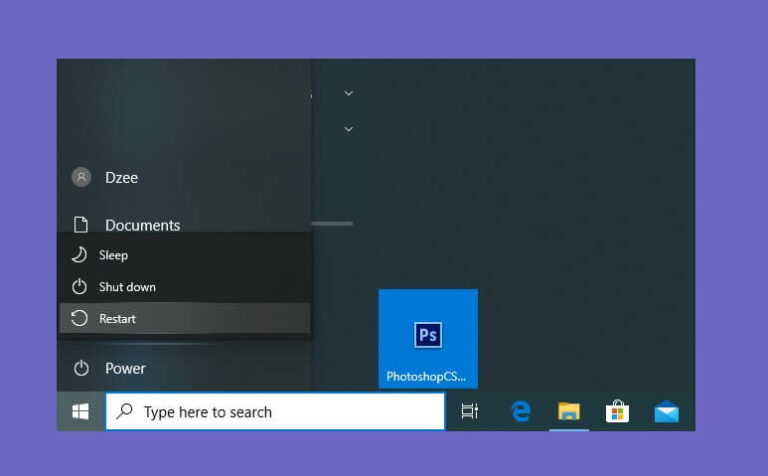768x476 pixels.
Task: Click the Windows Start button
Action: tap(81, 411)
